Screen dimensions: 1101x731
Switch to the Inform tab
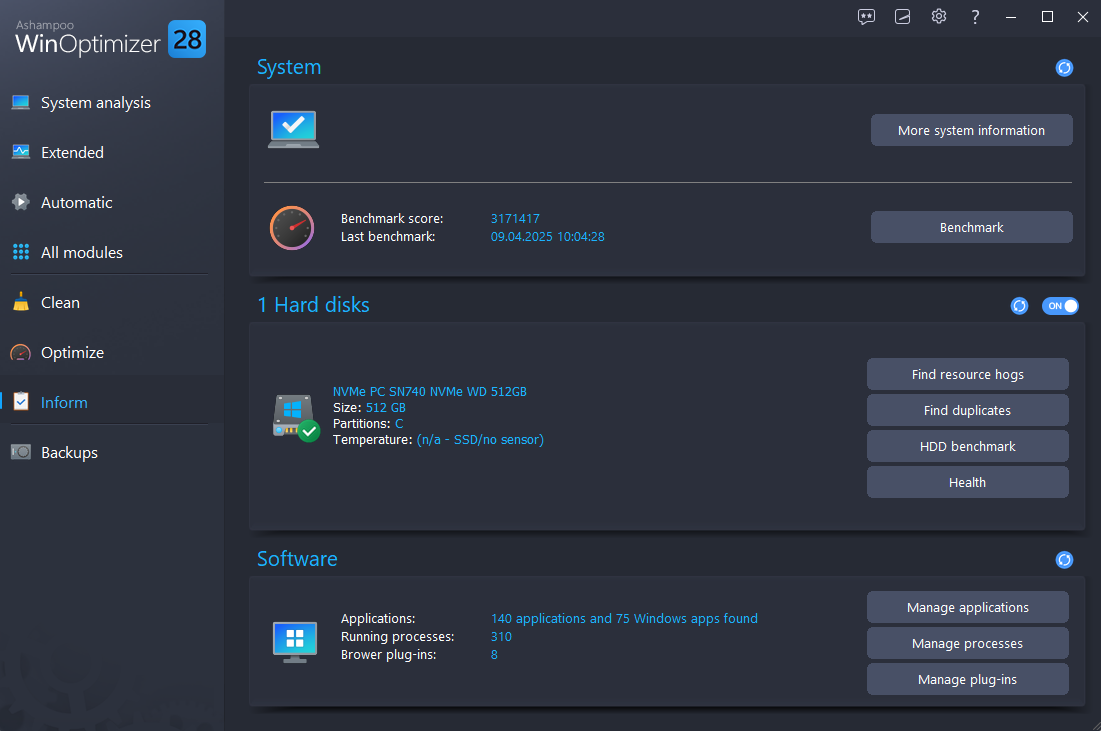(x=64, y=402)
